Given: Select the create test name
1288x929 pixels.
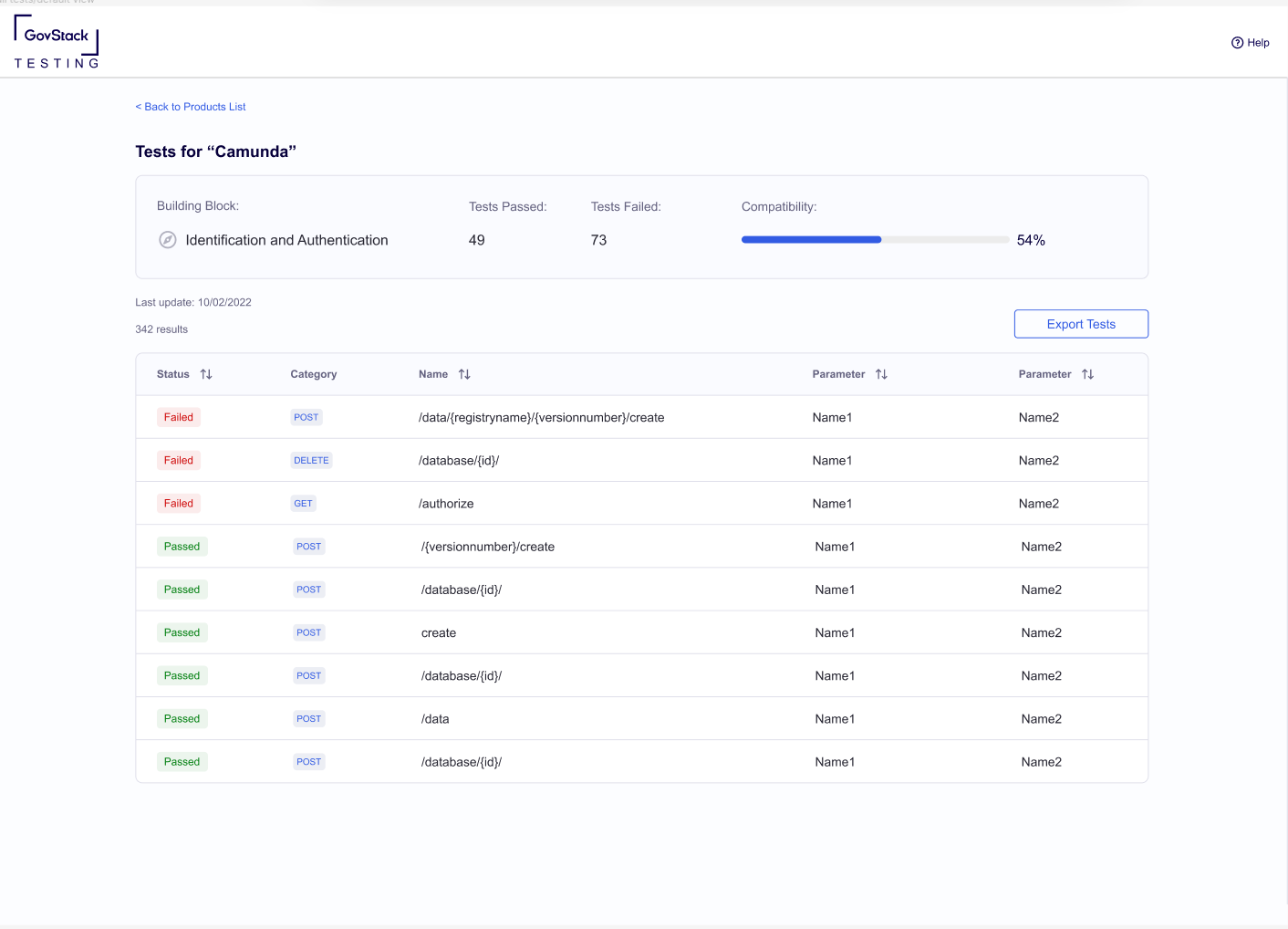Looking at the screenshot, I should point(439,632).
